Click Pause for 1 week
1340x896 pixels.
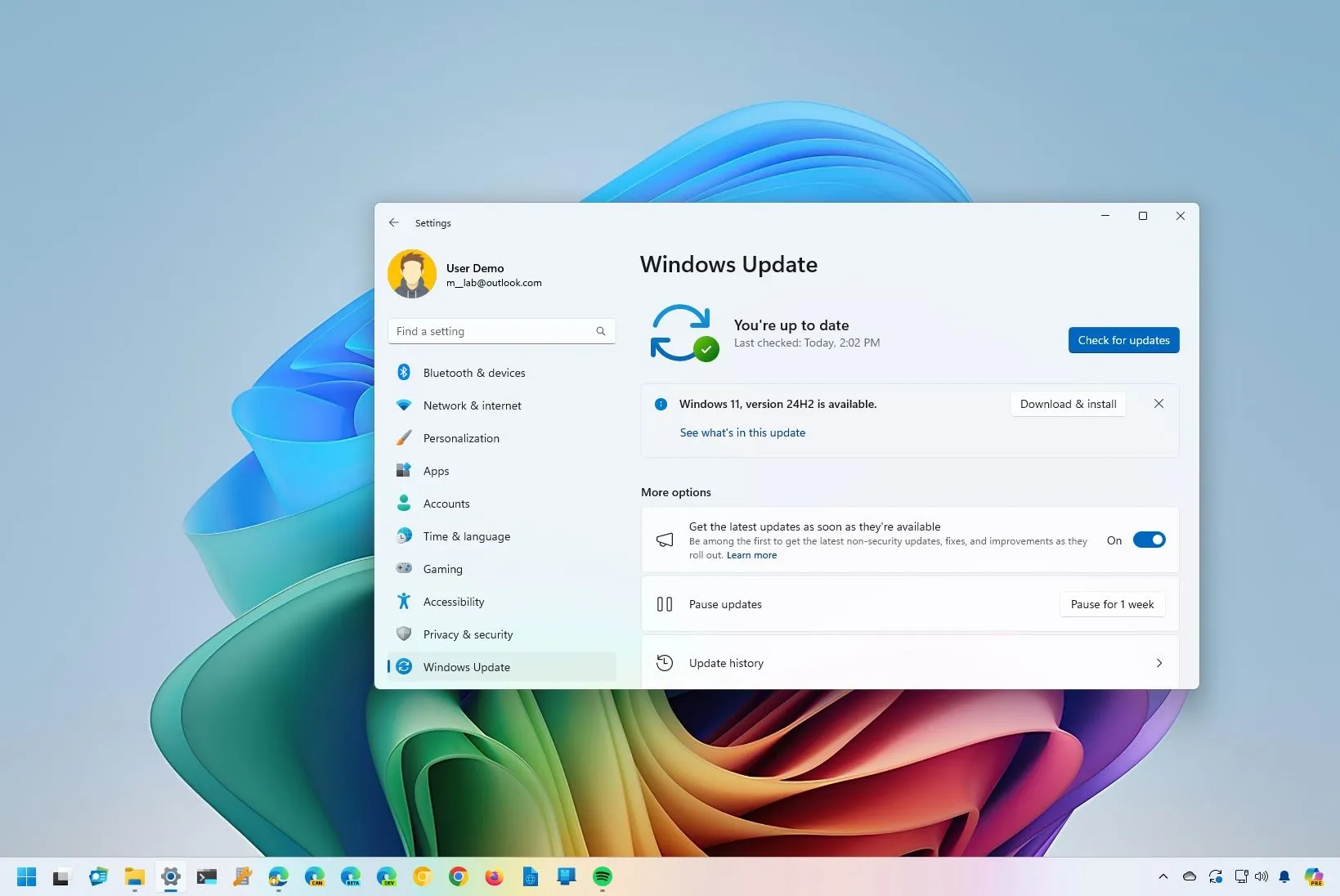tap(1111, 604)
